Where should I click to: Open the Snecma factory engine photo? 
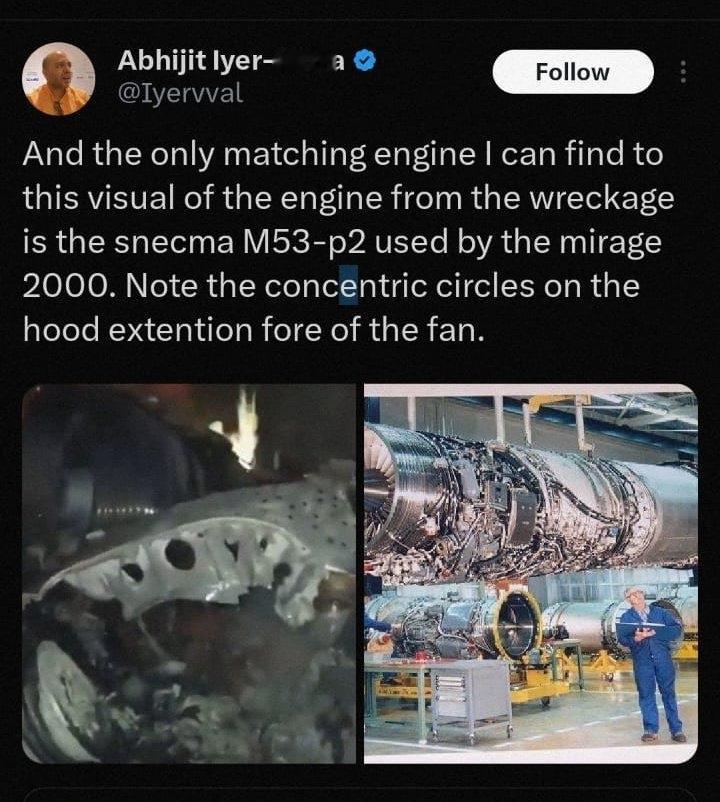pos(531,573)
